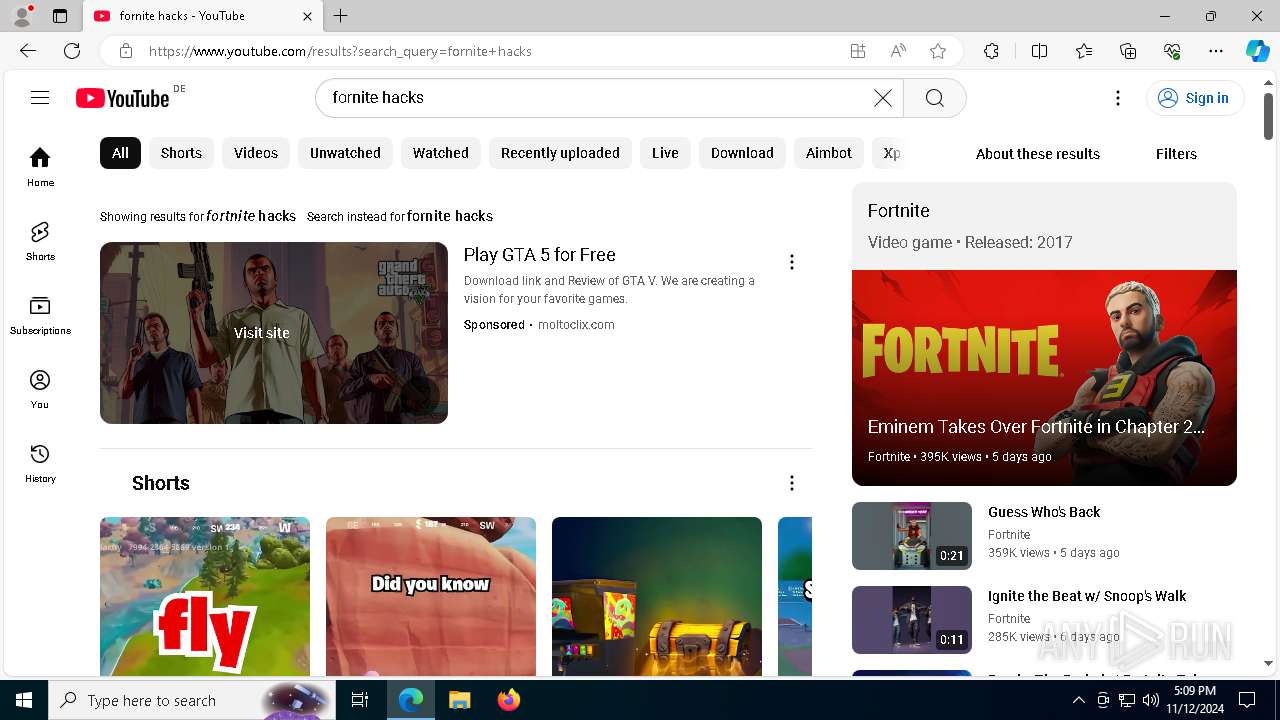
Task: Open Ignite the Beat w/ Snoop's Walk video
Action: coord(1087,596)
